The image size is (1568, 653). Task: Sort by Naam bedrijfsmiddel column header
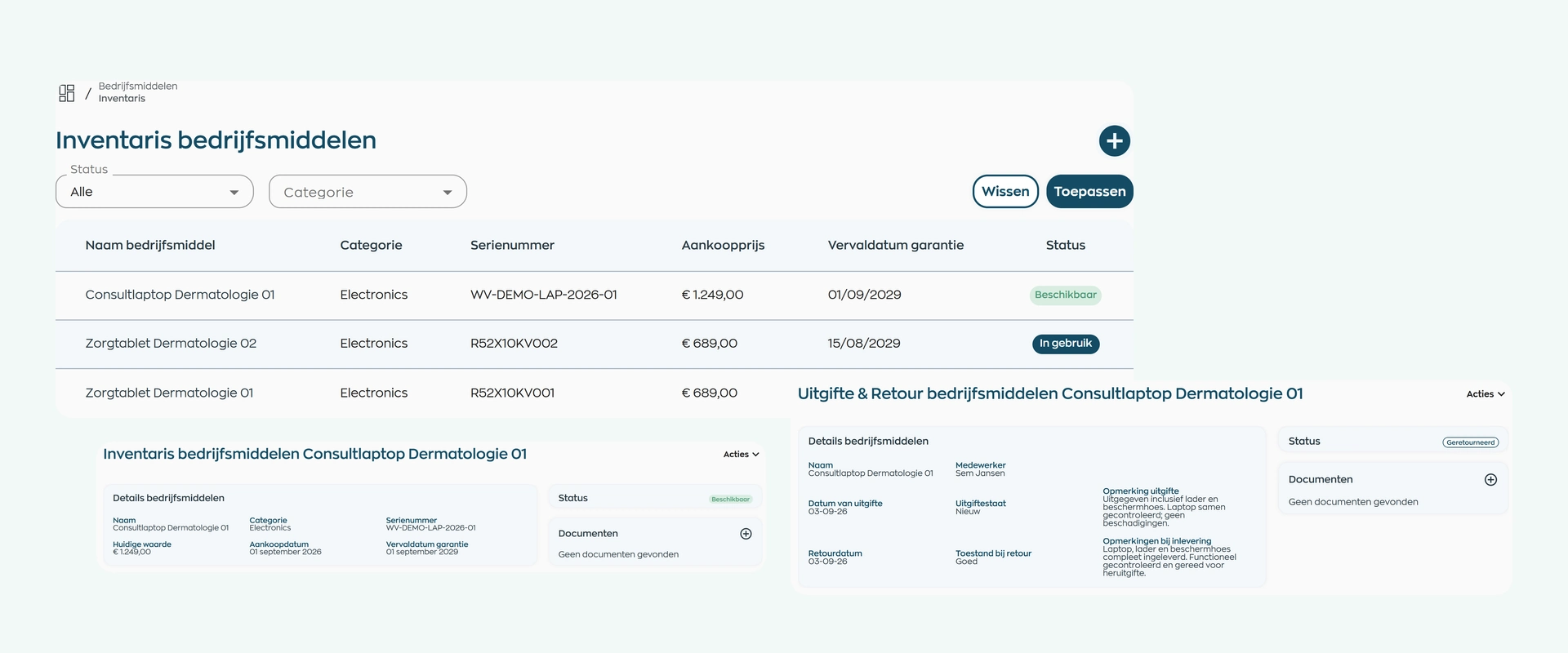coord(150,245)
